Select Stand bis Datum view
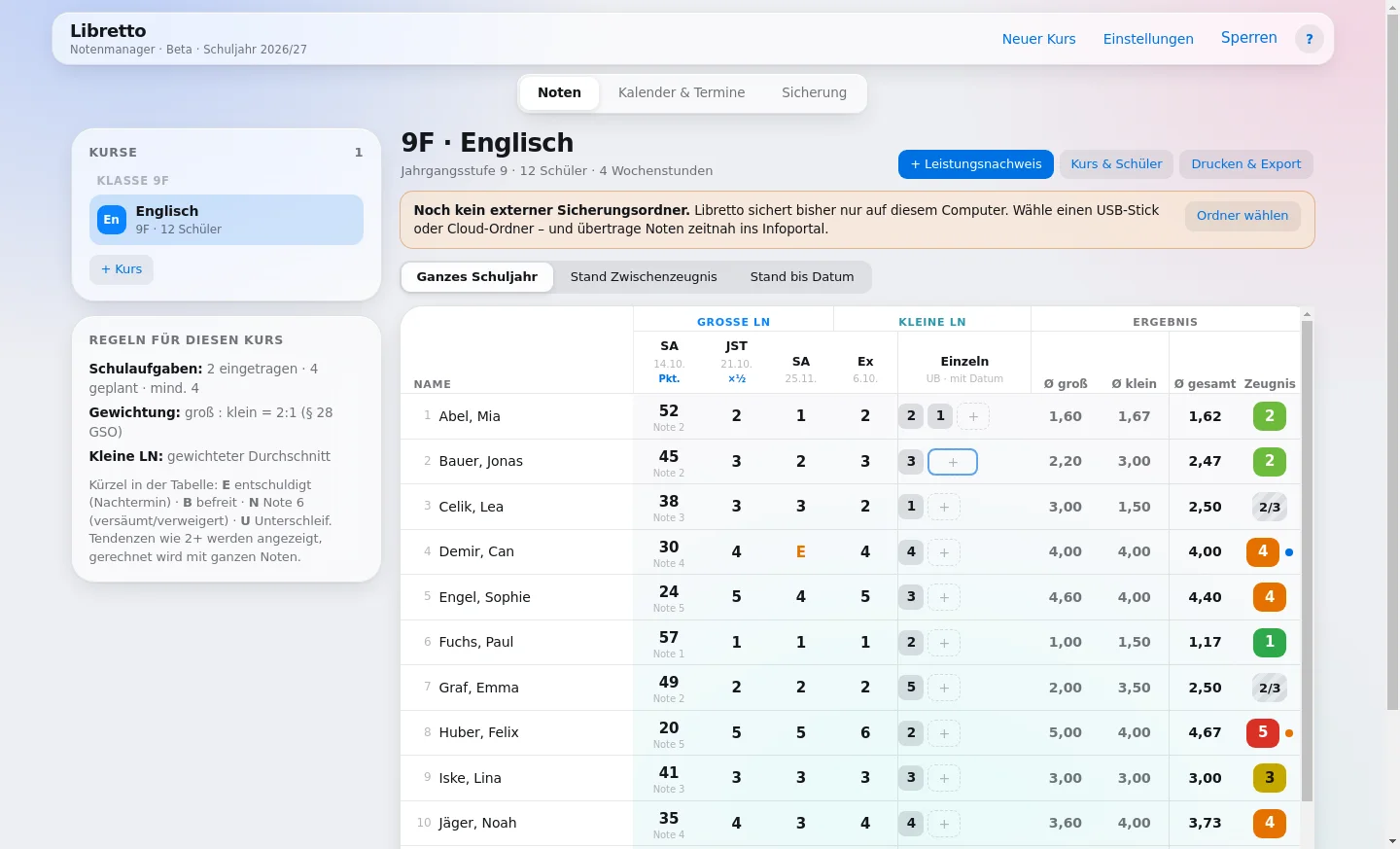The image size is (1400, 849). (x=802, y=277)
